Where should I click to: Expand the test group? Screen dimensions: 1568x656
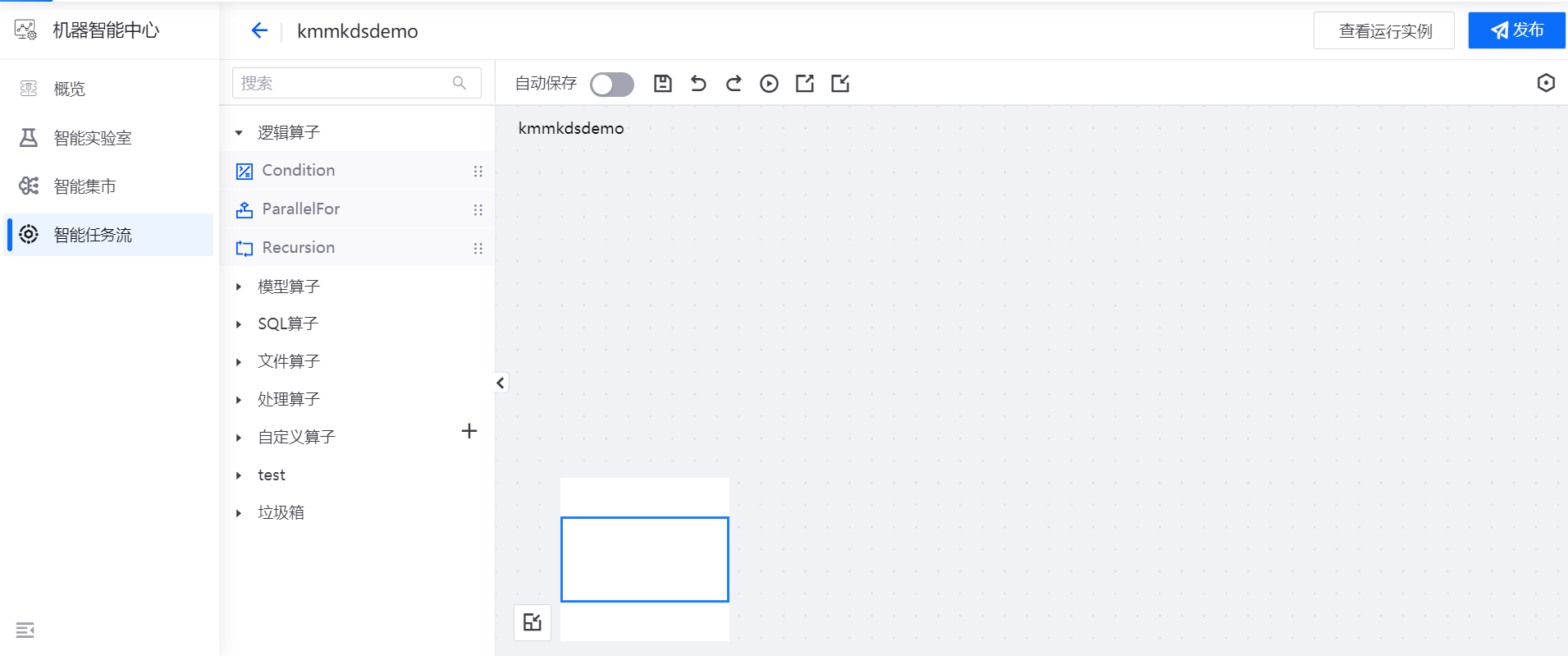click(239, 475)
